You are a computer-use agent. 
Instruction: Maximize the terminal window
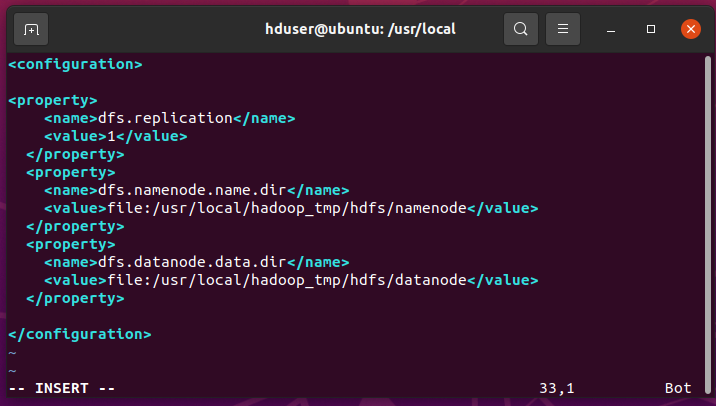click(651, 29)
